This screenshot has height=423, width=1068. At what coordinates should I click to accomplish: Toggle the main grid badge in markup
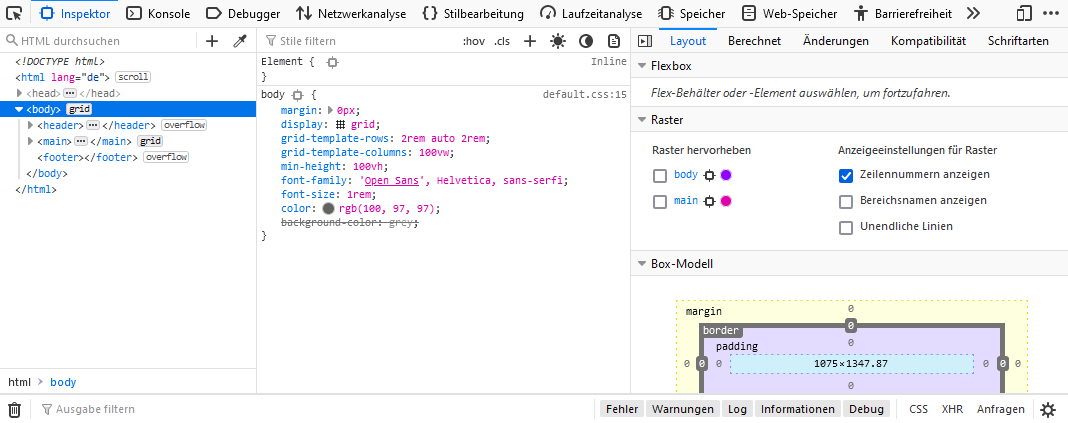point(150,141)
